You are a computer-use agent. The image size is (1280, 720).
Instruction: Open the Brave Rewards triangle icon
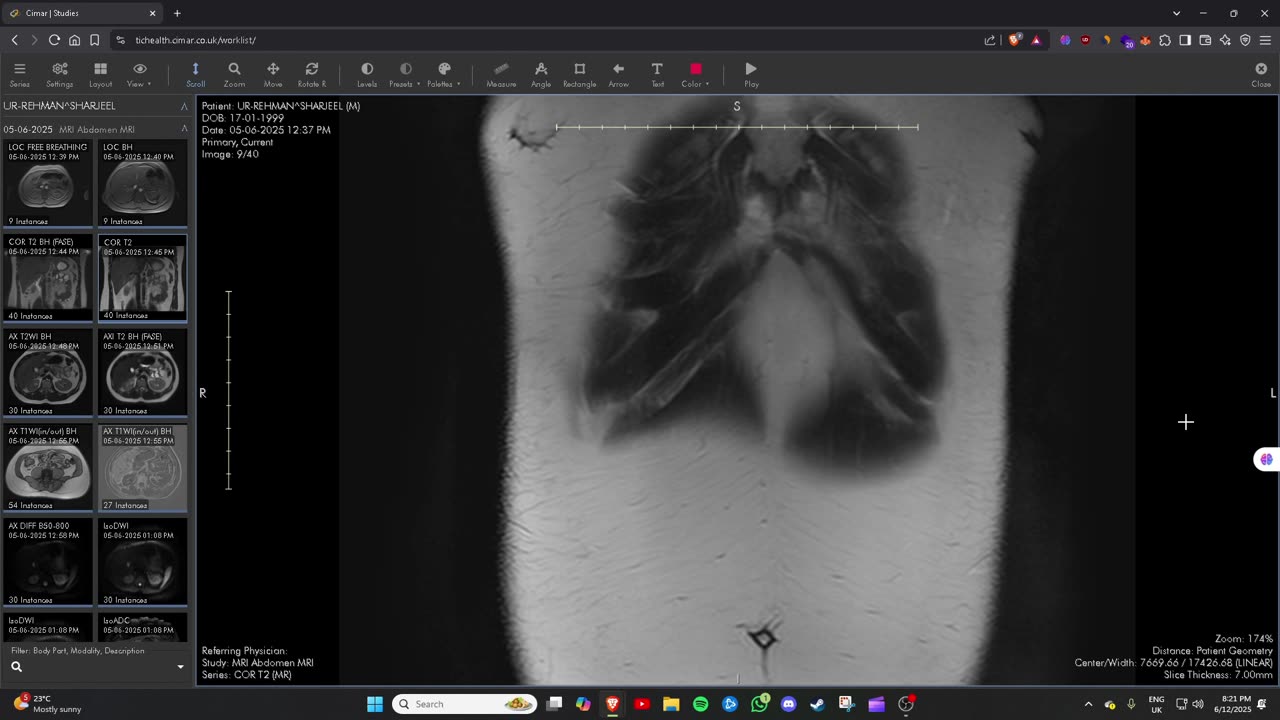tap(1036, 40)
